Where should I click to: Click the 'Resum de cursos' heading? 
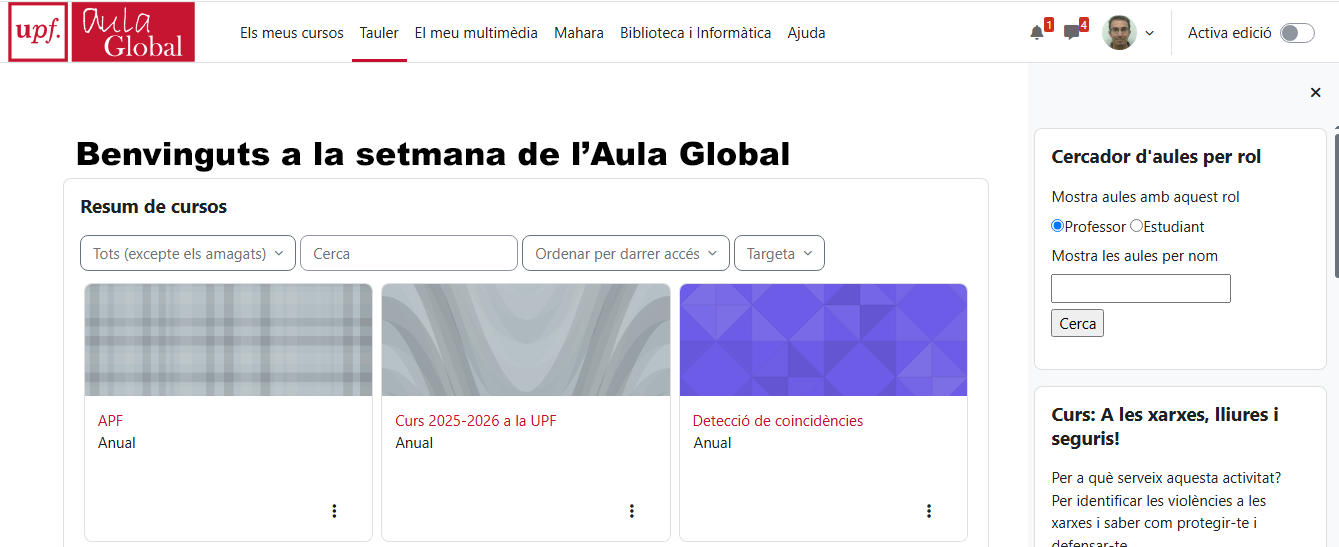pyautogui.click(x=154, y=207)
